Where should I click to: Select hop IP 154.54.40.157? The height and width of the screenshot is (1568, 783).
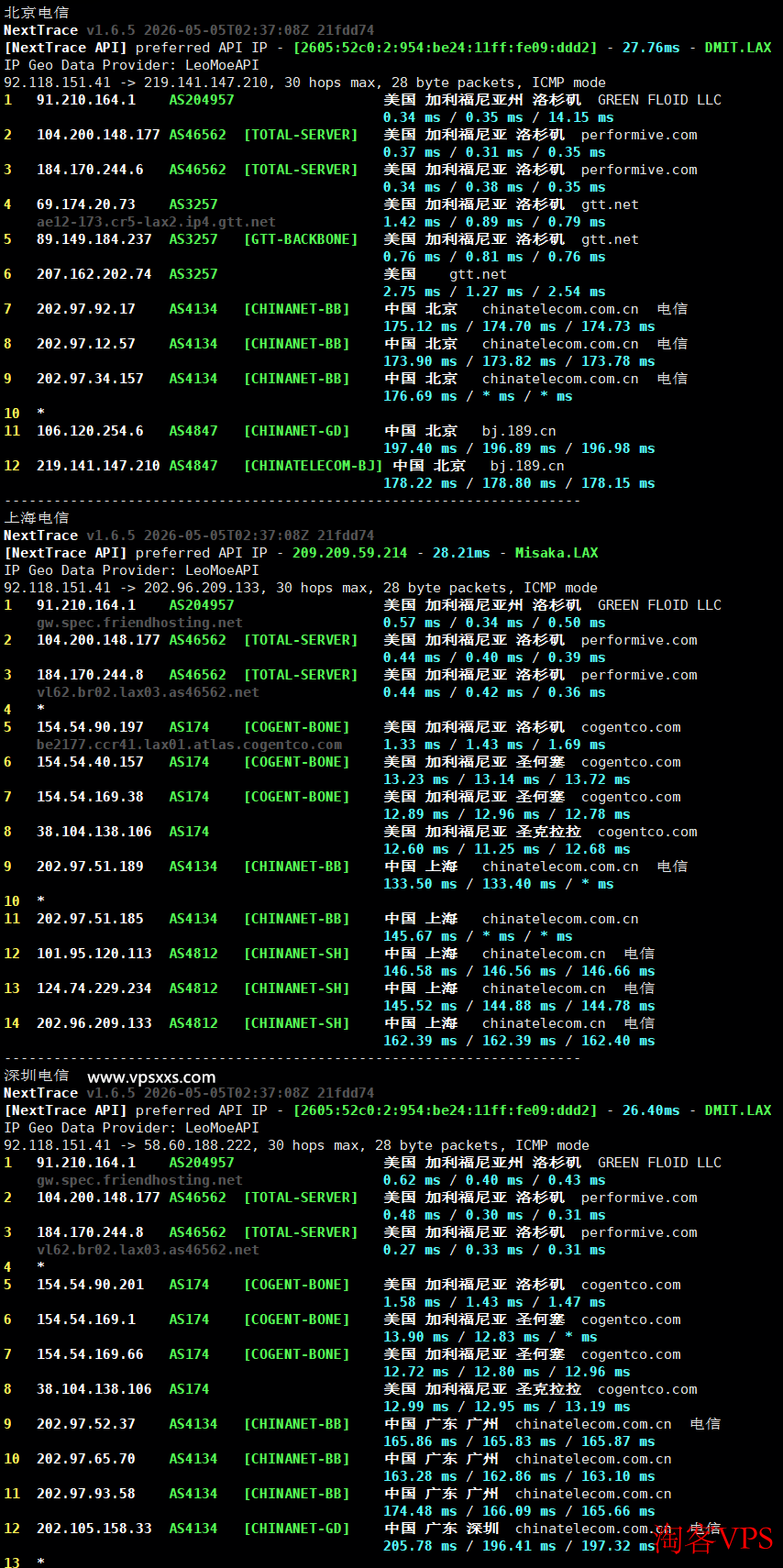(90, 762)
